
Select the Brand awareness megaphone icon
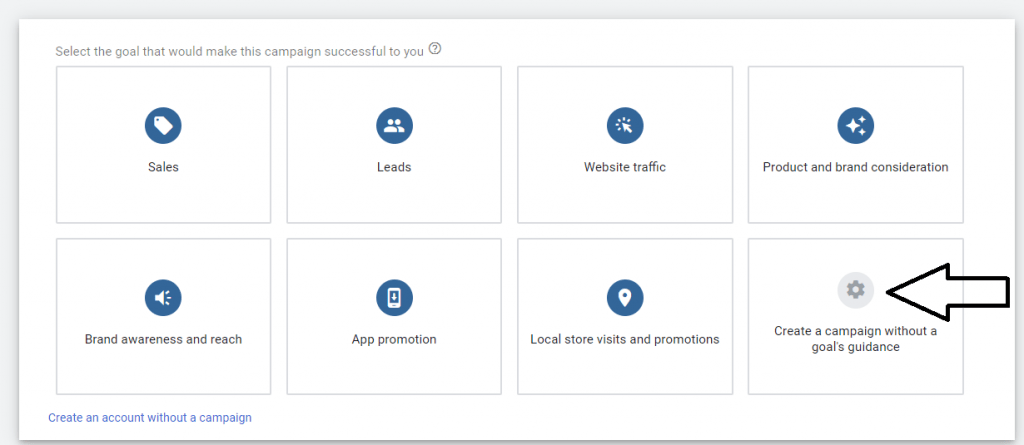[x=163, y=297]
